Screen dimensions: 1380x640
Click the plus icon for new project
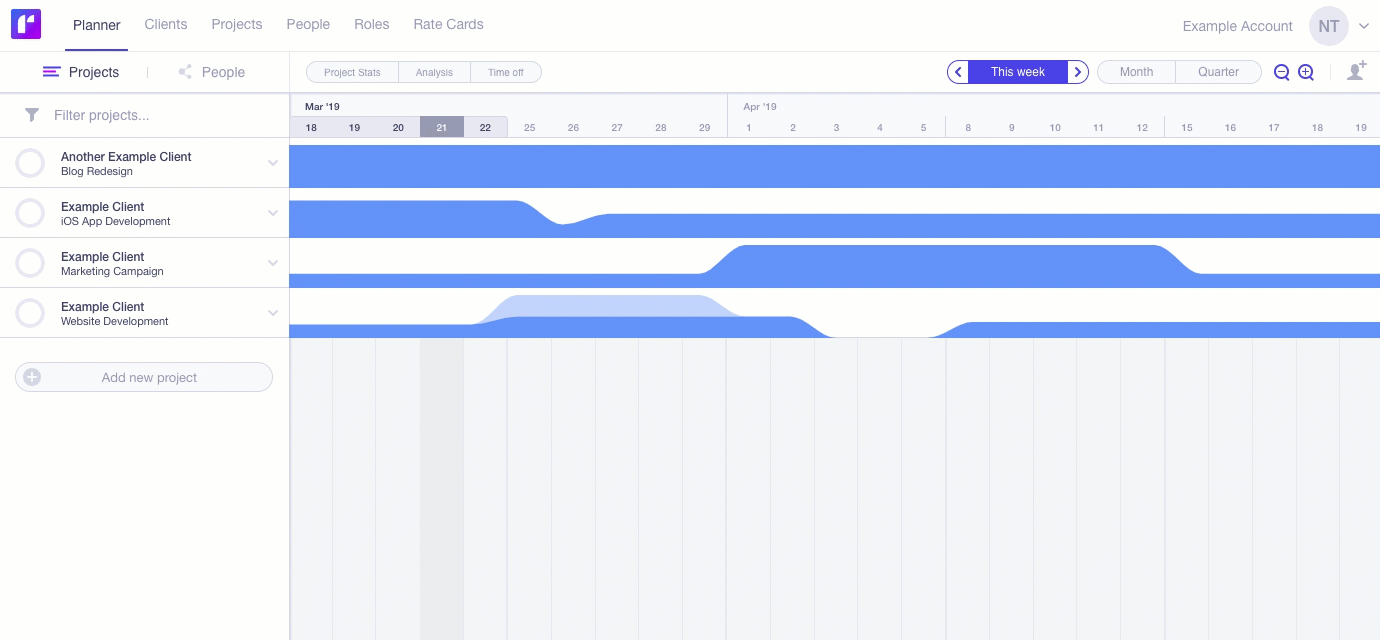click(x=32, y=377)
